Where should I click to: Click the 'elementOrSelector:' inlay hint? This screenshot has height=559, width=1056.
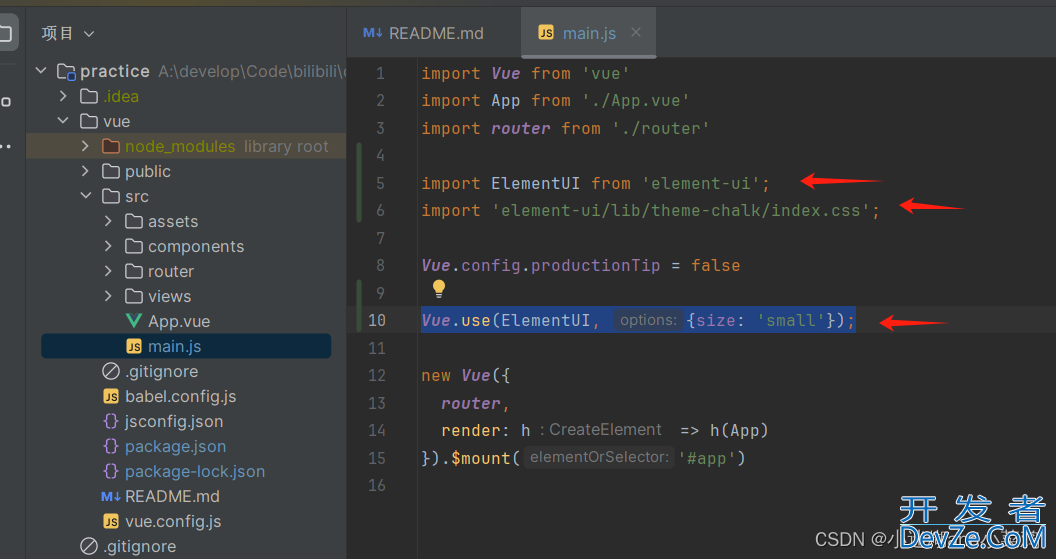point(599,457)
